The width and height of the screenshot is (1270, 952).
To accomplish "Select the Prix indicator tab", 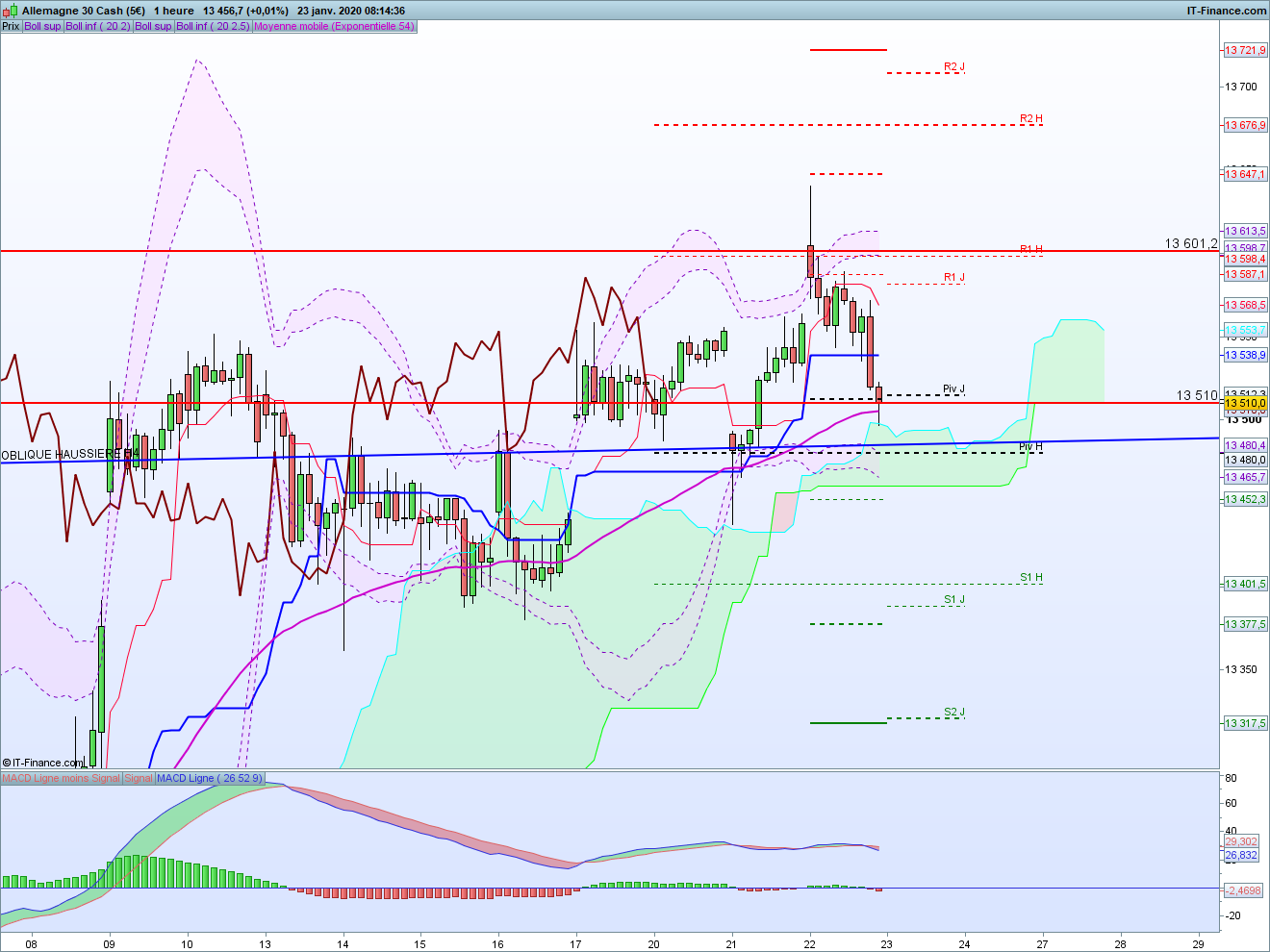I will [x=11, y=26].
